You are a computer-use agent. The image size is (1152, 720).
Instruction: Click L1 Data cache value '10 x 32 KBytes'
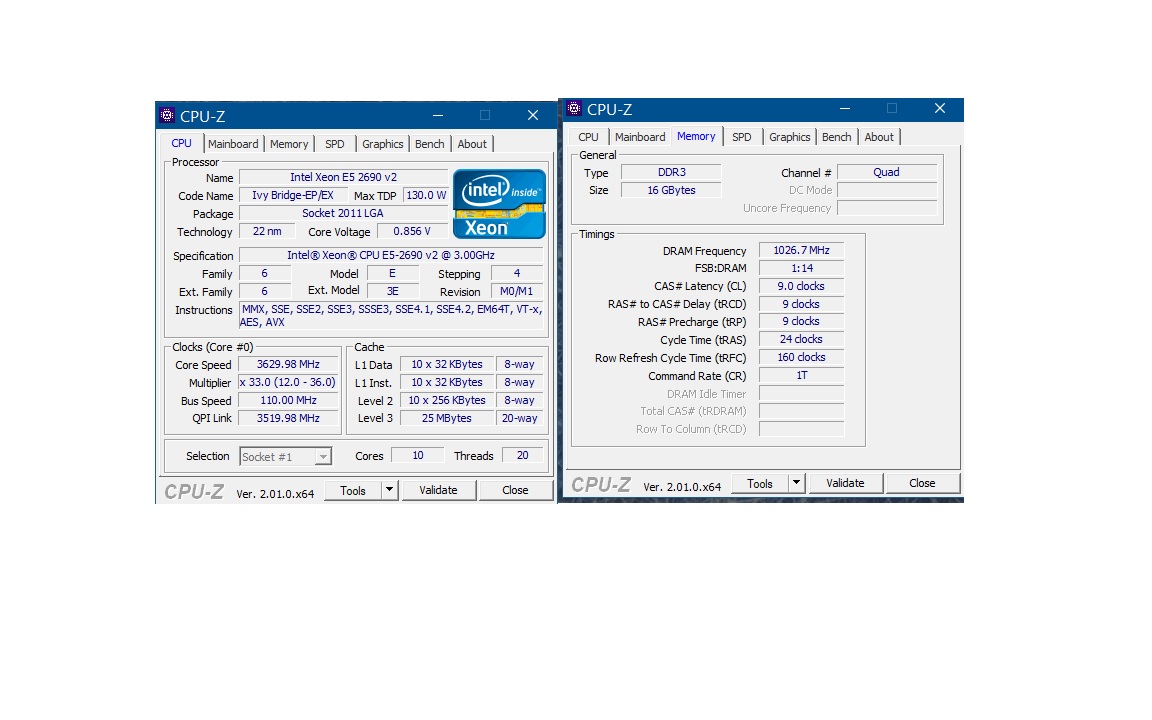pyautogui.click(x=447, y=364)
